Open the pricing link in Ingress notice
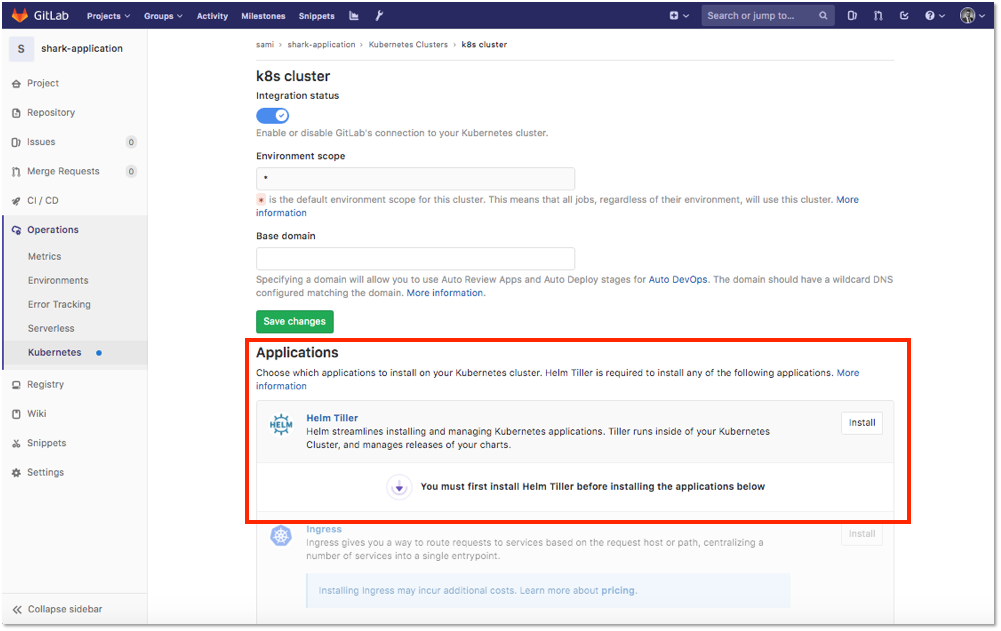Screen dimensions: 1001x631 (618, 591)
